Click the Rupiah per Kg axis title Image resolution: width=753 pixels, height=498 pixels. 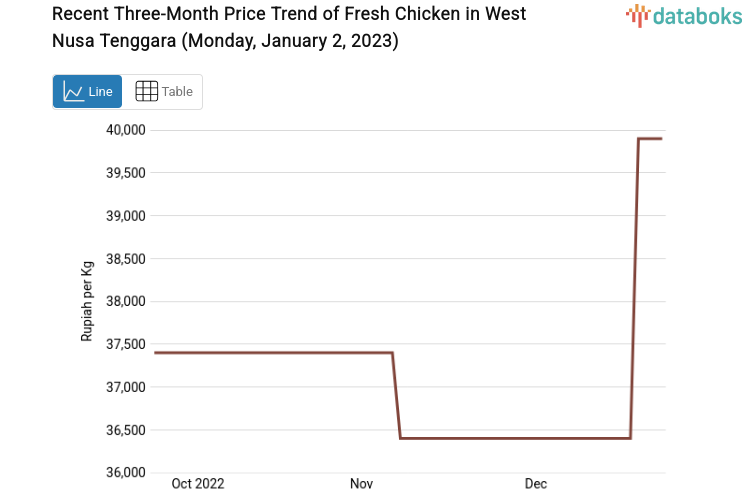click(87, 301)
